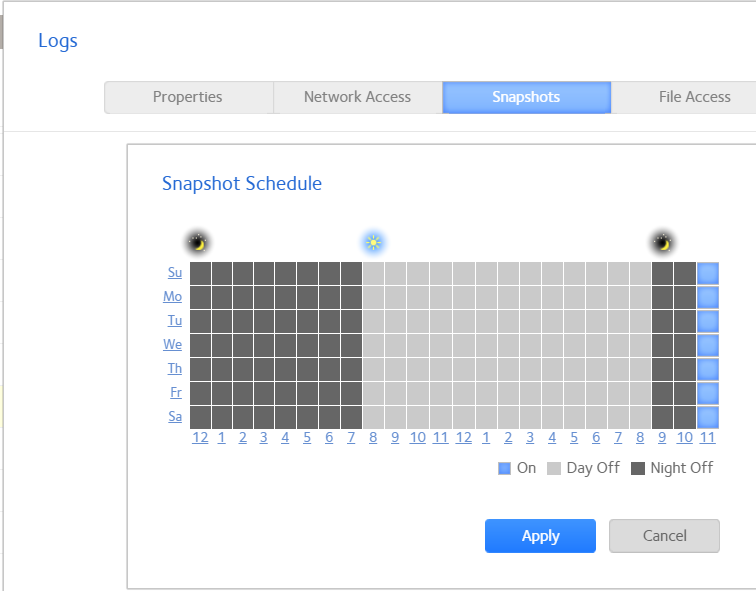Open the File Access tab
Screen dimensions: 756x591
tap(694, 97)
